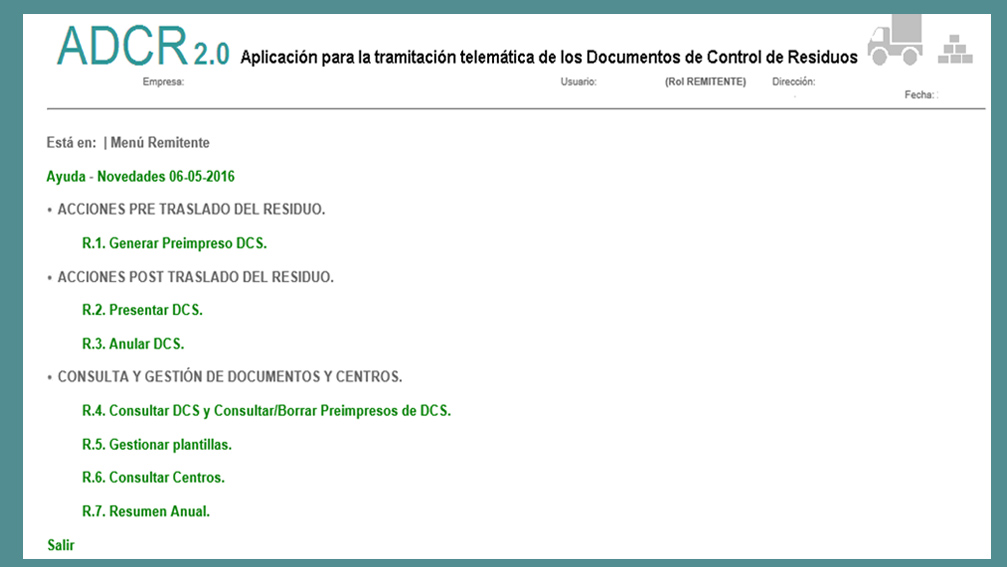Open R.4. Consultar DCS y Preimpresos

pyautogui.click(x=267, y=411)
